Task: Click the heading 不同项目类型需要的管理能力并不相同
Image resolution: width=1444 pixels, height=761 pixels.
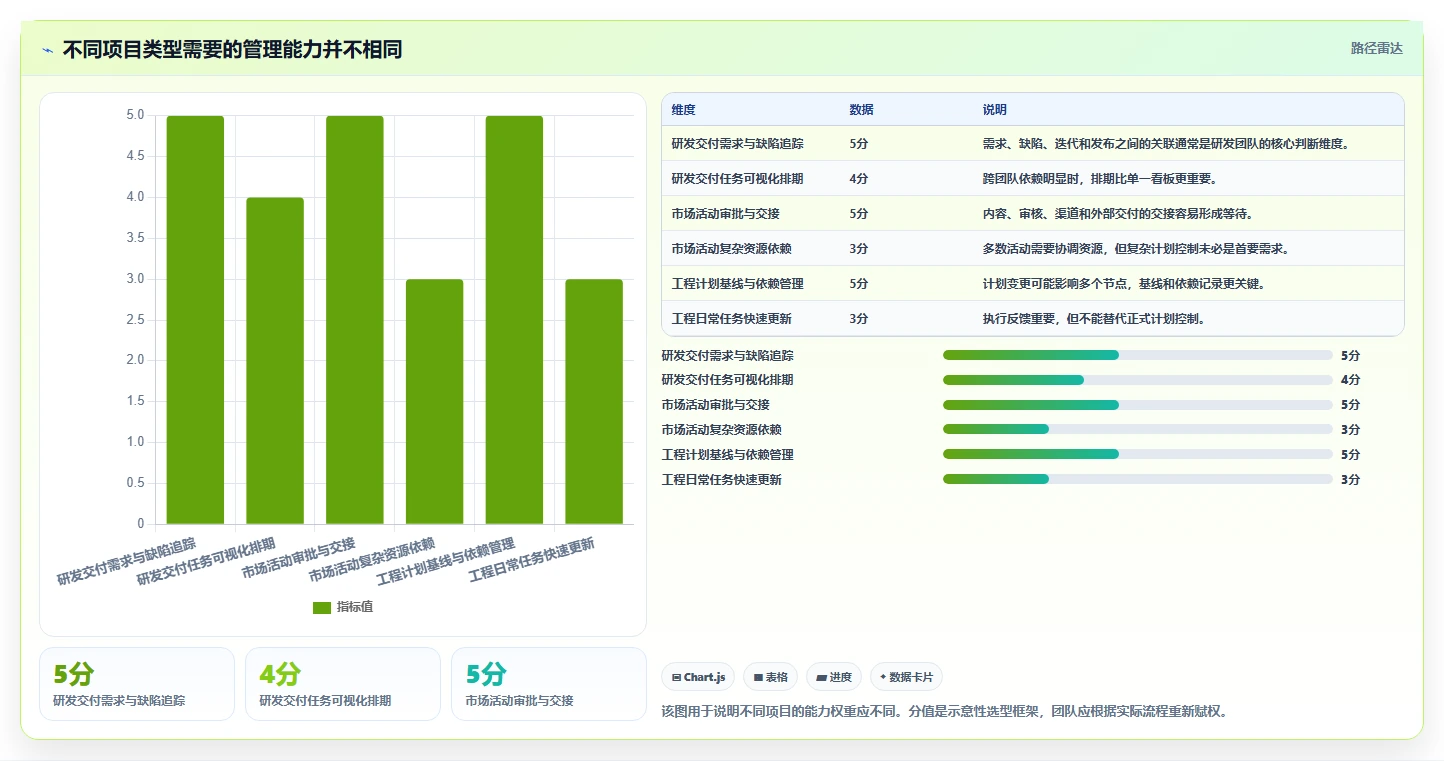Action: coord(232,49)
